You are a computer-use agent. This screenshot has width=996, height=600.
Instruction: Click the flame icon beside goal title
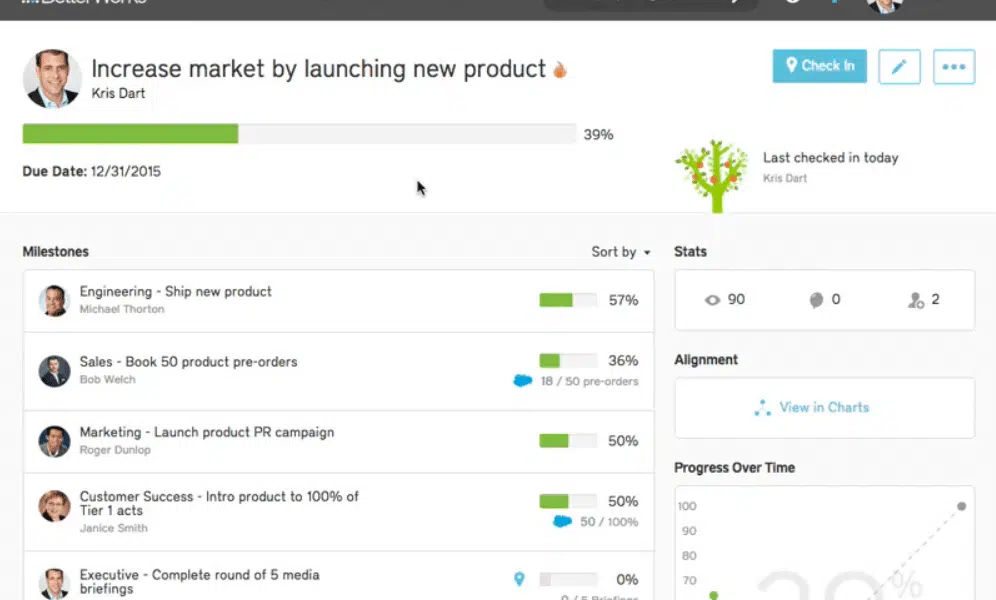[560, 70]
